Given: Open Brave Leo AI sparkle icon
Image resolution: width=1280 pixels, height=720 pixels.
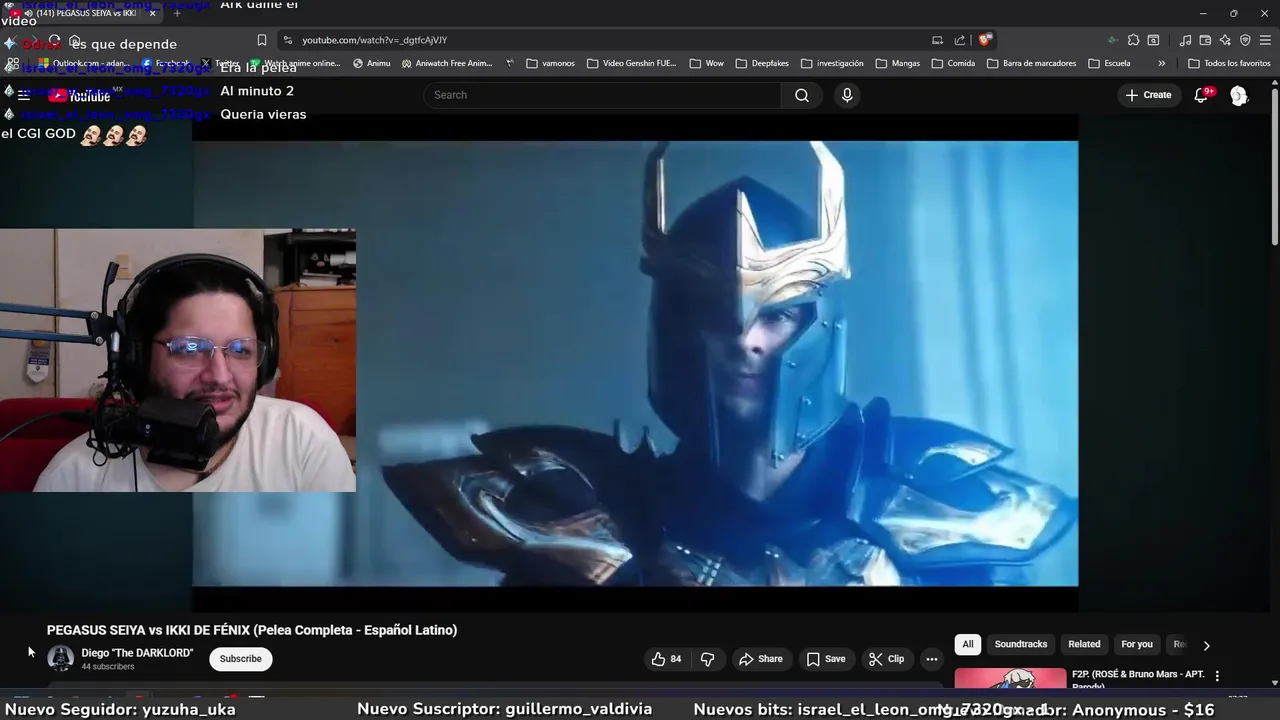Looking at the screenshot, I should [x=1225, y=40].
